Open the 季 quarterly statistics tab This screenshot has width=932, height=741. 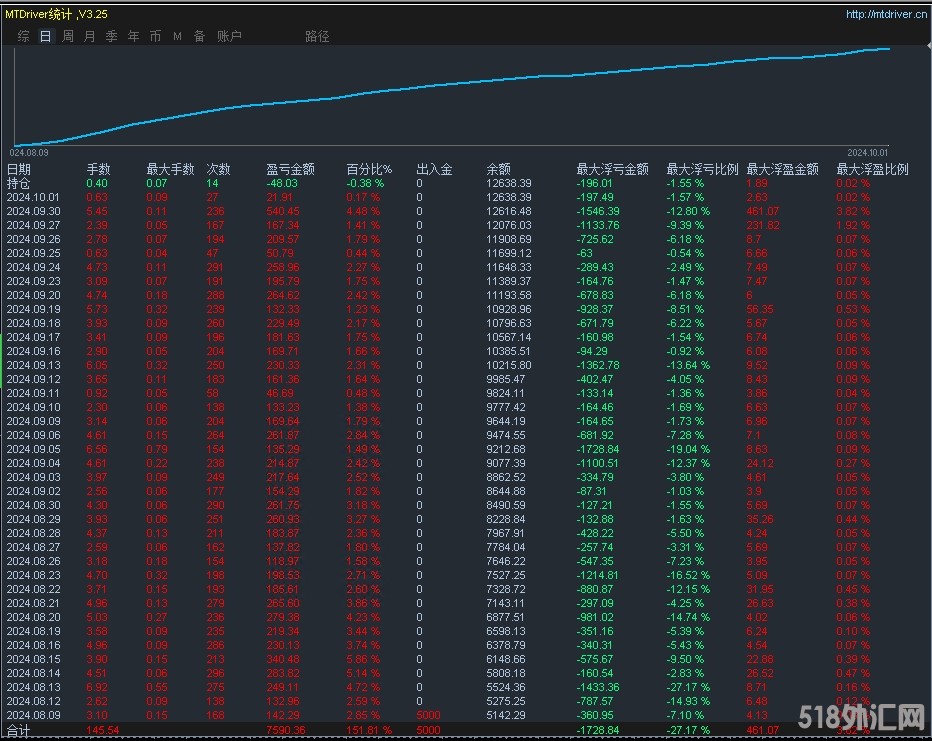point(111,36)
